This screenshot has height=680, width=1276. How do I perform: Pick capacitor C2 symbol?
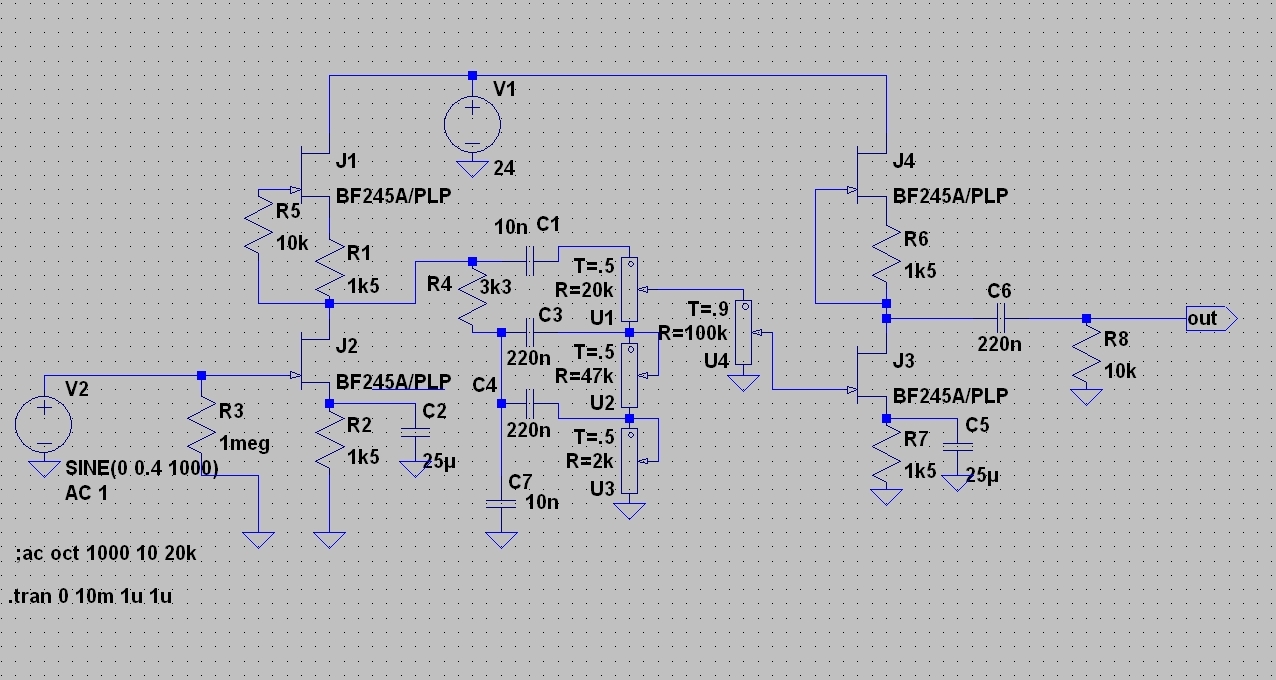tap(413, 434)
